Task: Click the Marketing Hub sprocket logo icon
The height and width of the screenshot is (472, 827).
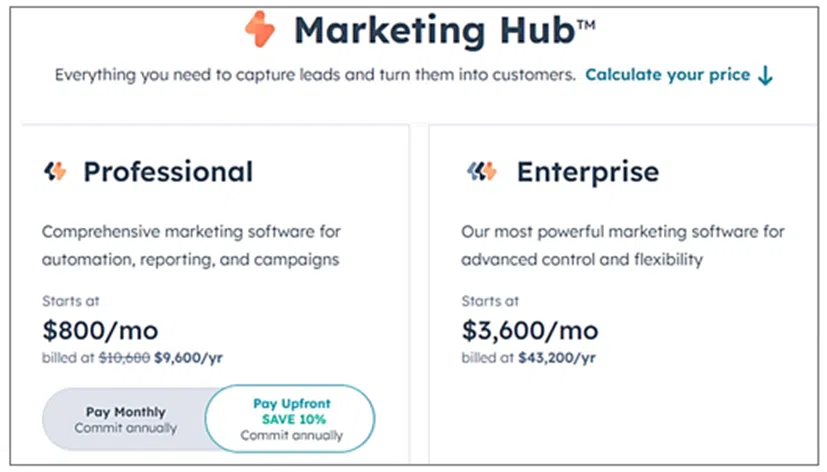Action: pos(259,30)
